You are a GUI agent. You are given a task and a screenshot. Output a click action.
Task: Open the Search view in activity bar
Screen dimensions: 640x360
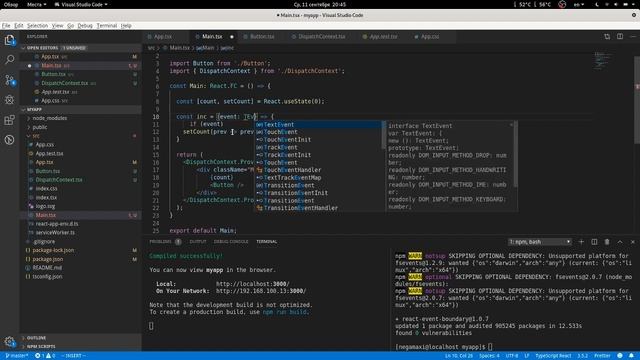pos(9,60)
